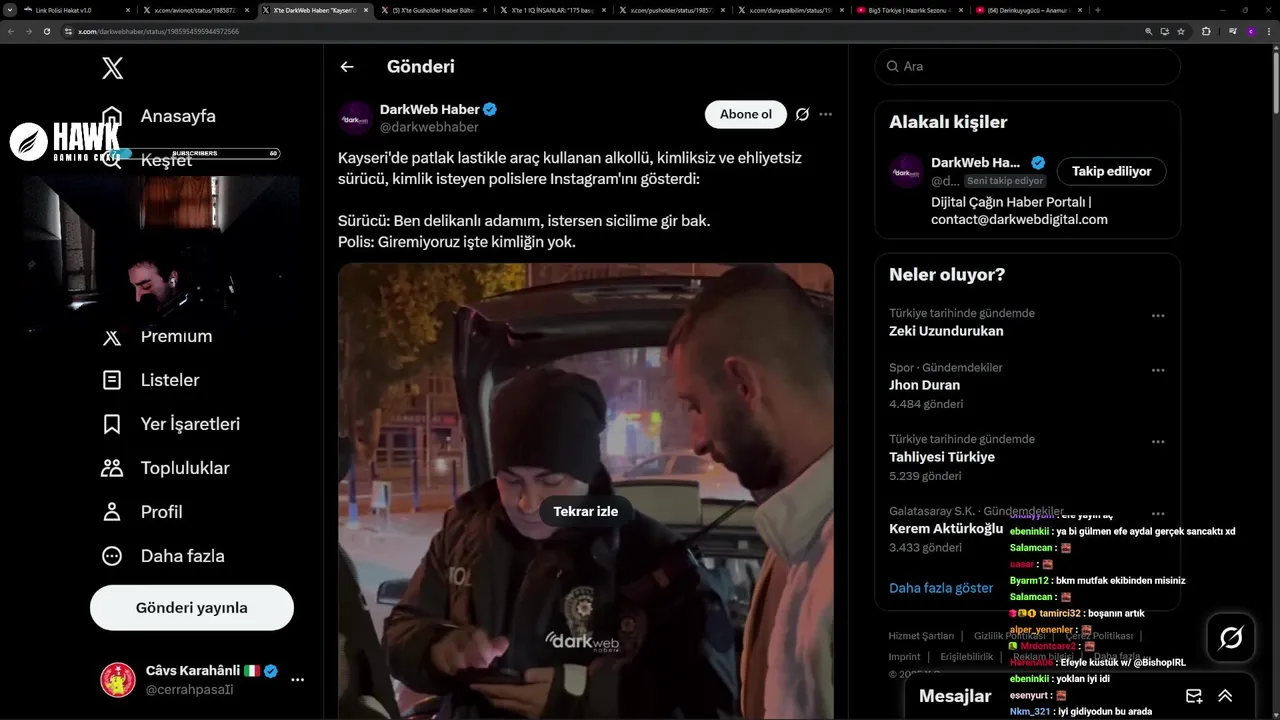Click Gönderi yayınla button
The width and height of the screenshot is (1280, 720).
(x=192, y=608)
